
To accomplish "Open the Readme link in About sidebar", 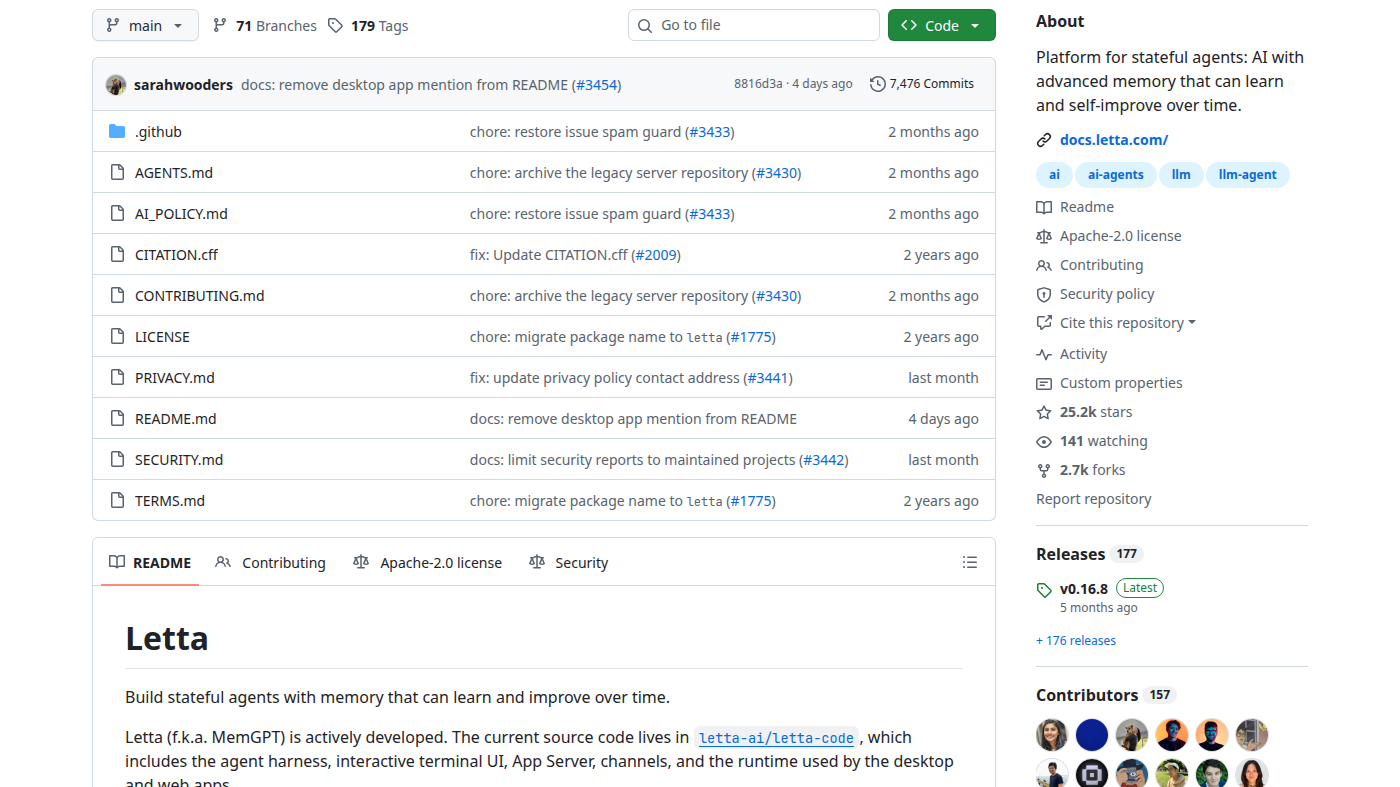I will click(x=1075, y=207).
